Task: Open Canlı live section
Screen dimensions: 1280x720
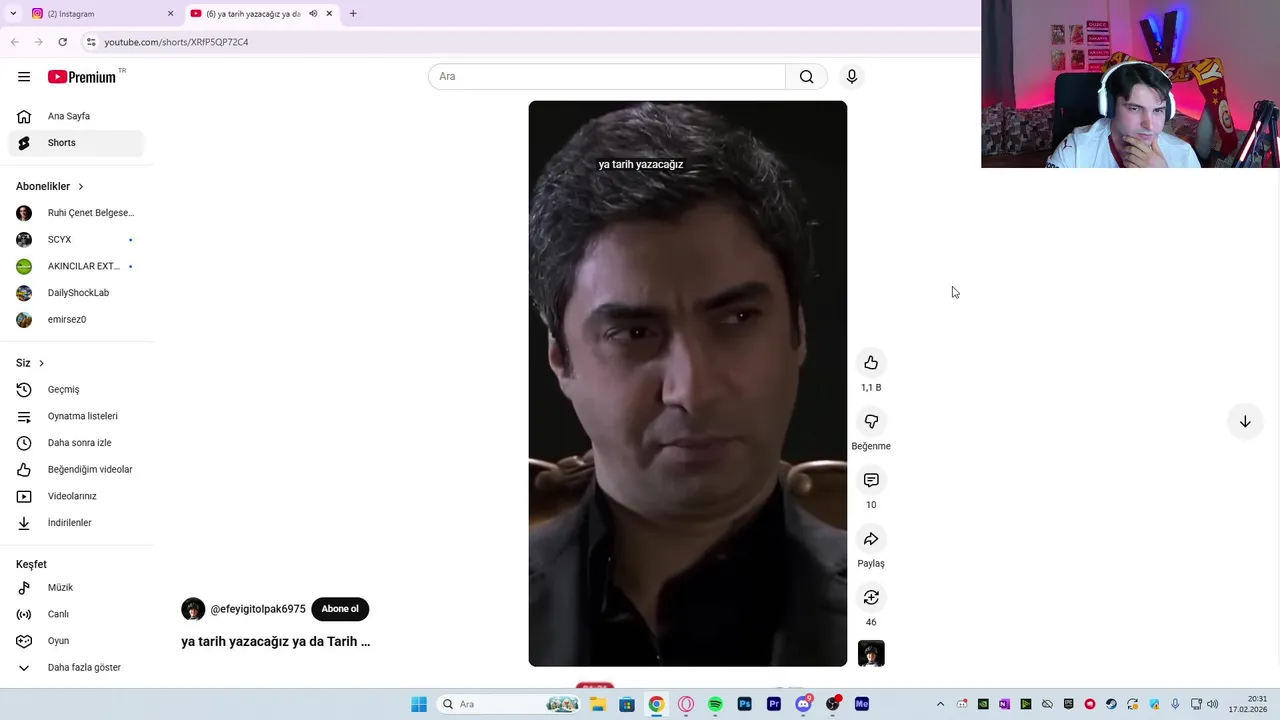Action: pyautogui.click(x=76, y=614)
